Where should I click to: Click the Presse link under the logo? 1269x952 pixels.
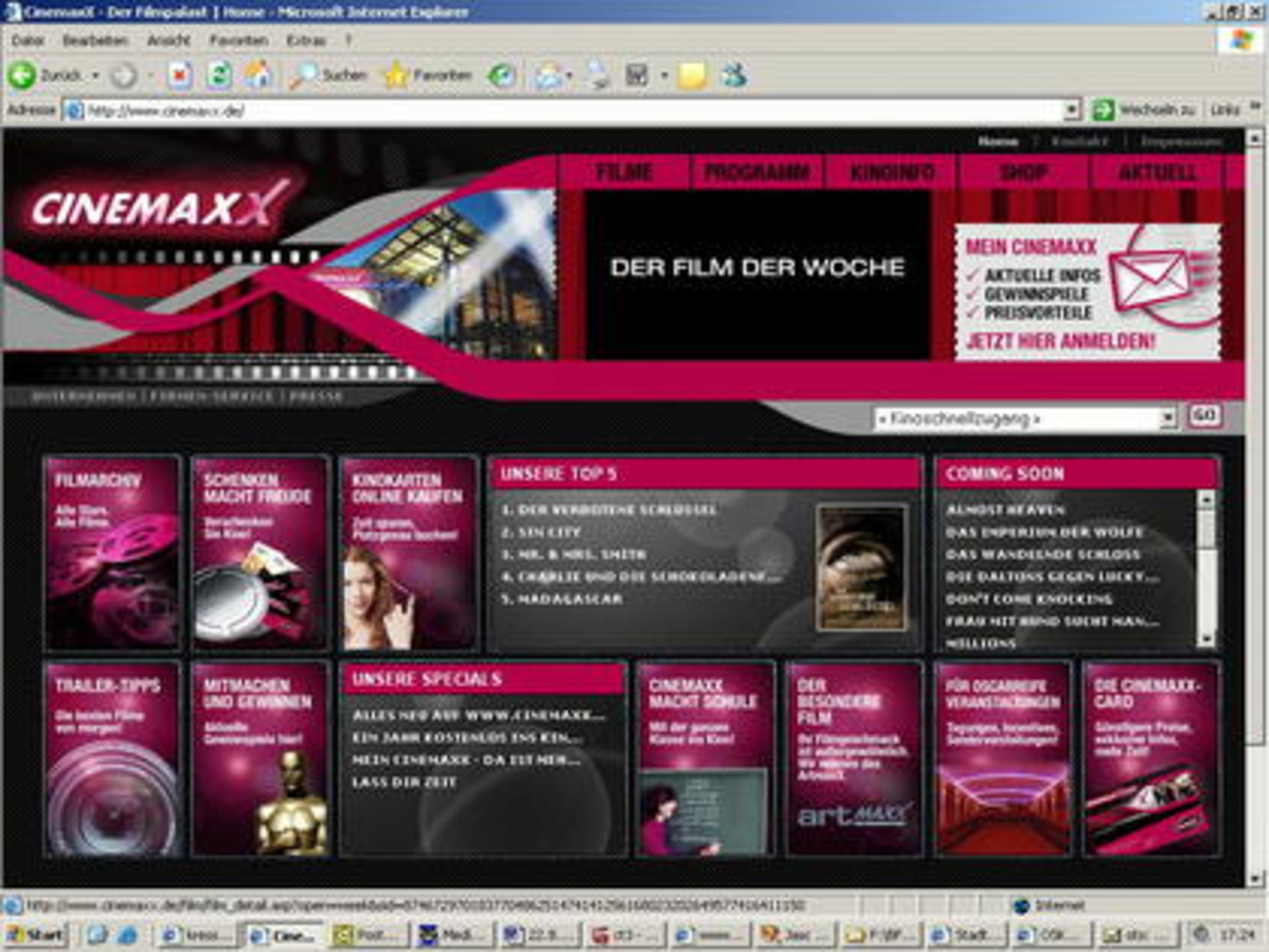point(316,397)
